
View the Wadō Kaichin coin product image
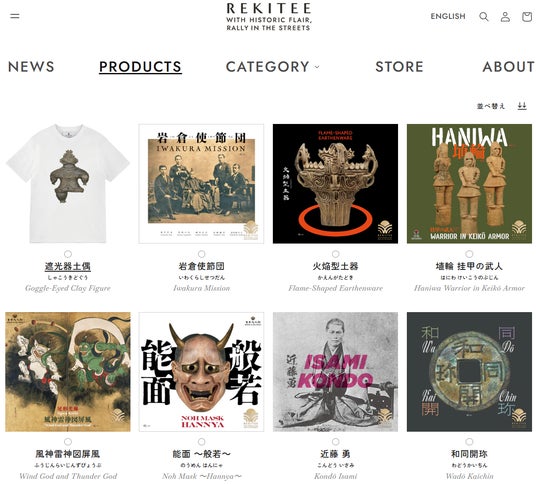tap(469, 372)
